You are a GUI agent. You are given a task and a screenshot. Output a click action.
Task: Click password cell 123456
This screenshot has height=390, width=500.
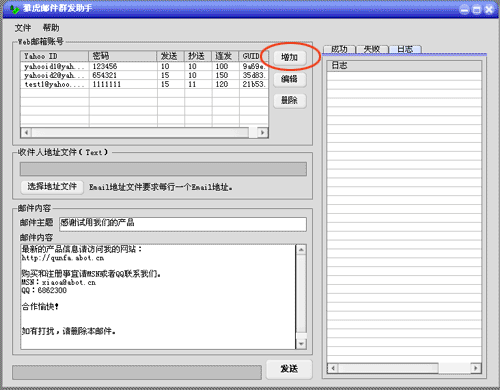(123, 66)
